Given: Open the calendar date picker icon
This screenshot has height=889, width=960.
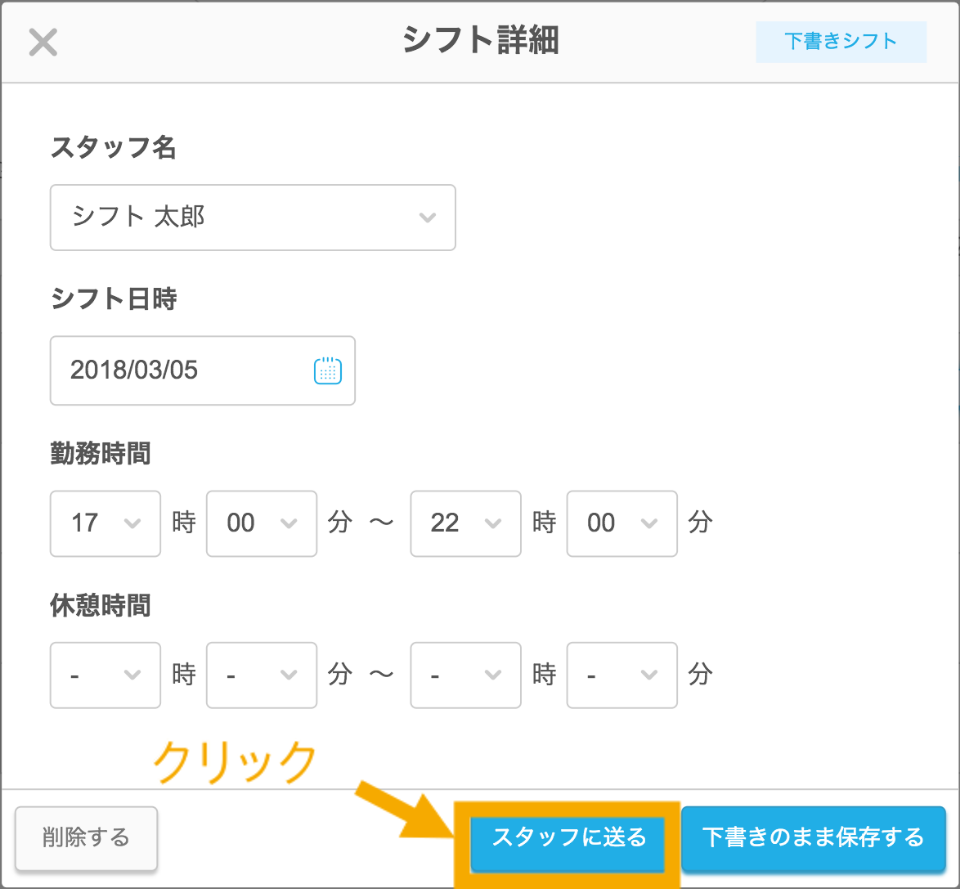Looking at the screenshot, I should click(328, 371).
